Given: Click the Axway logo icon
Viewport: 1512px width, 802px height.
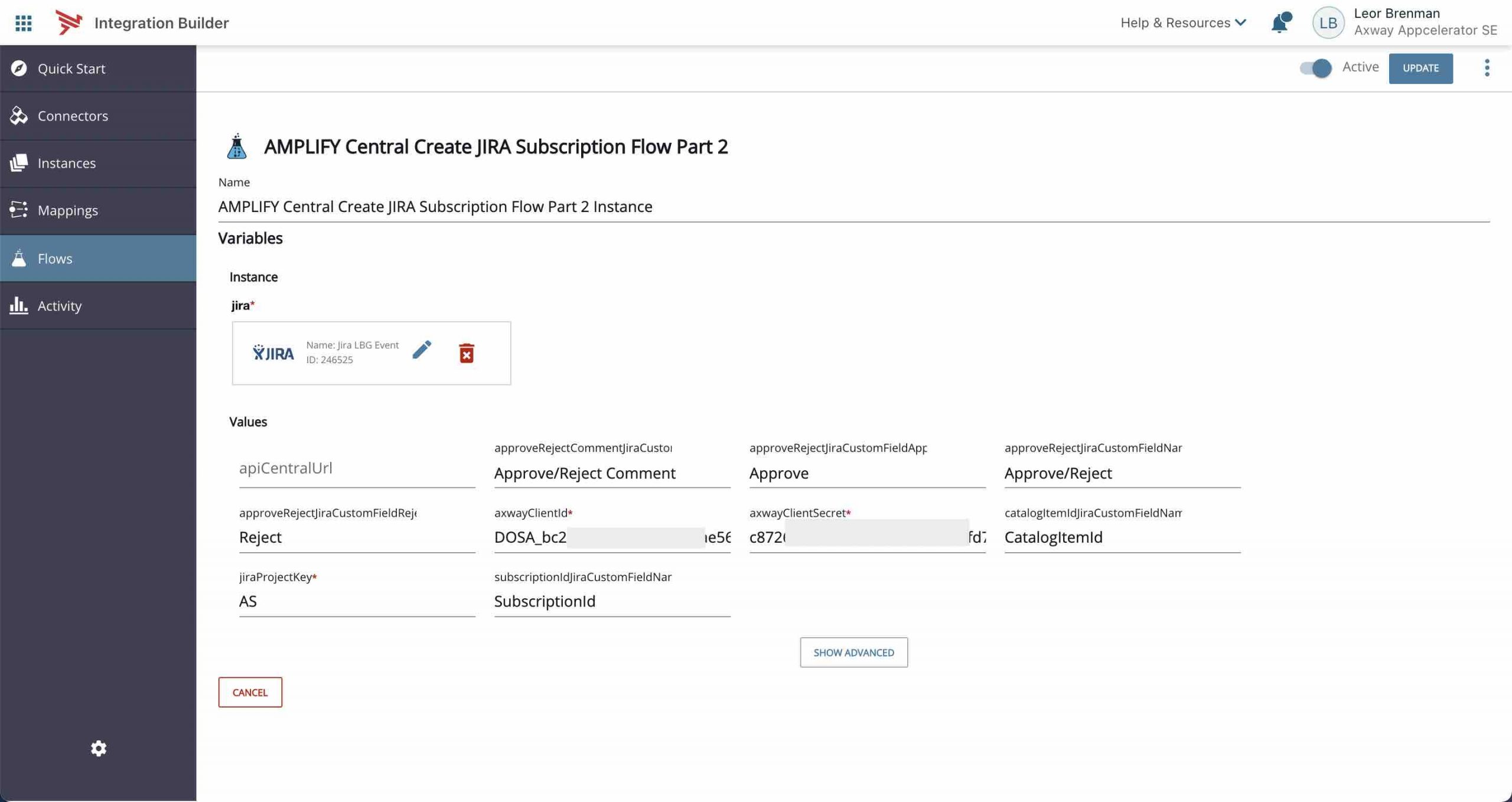Looking at the screenshot, I should coord(69,22).
